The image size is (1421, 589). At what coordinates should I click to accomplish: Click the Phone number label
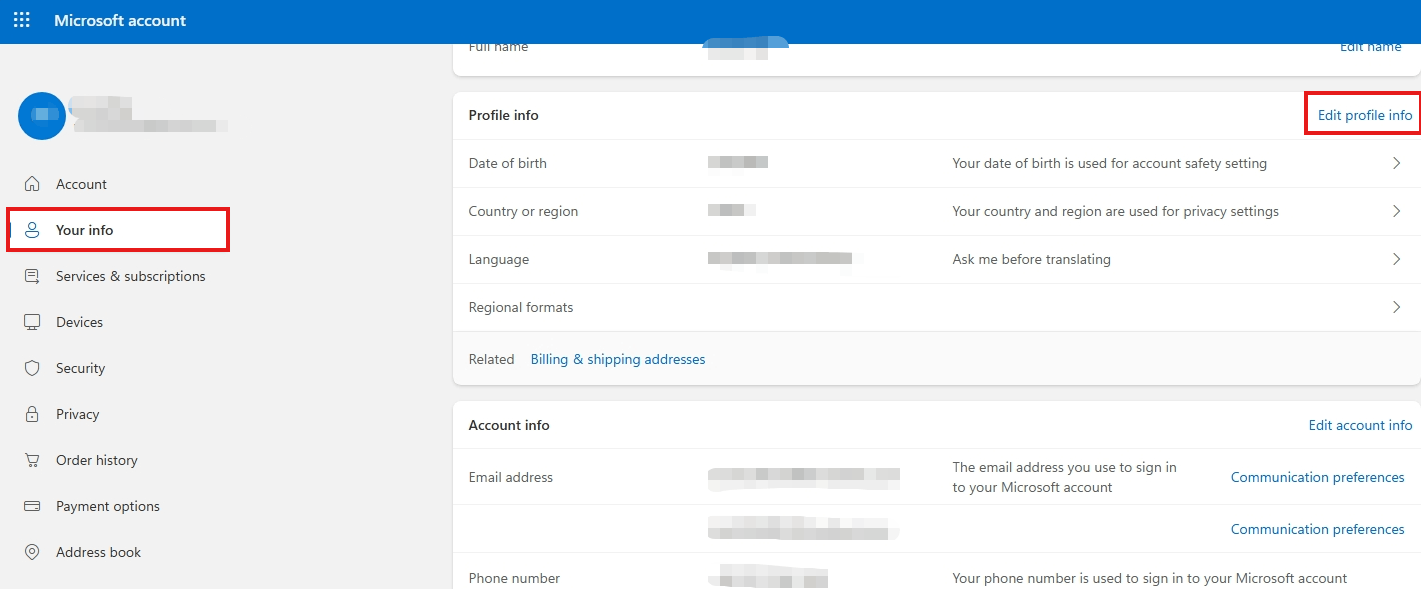pos(514,578)
